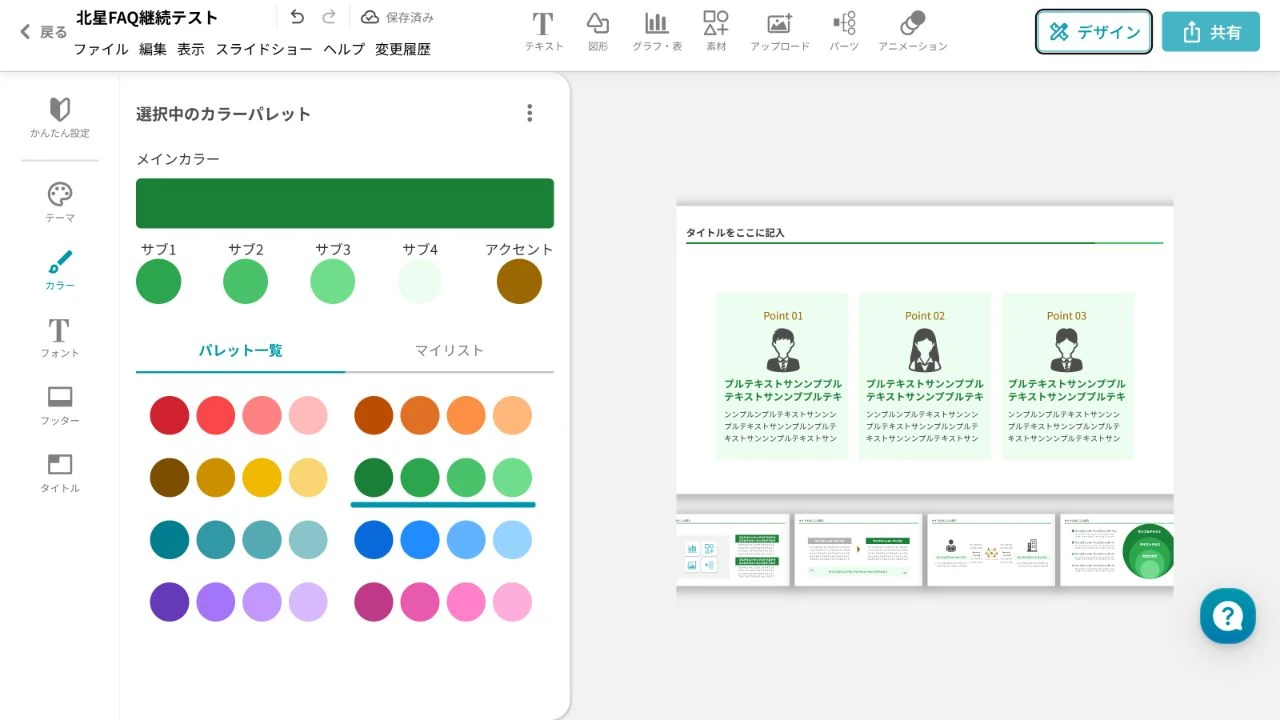This screenshot has width=1280, height=720.
Task: Open the ファイル menu
Action: pos(101,49)
